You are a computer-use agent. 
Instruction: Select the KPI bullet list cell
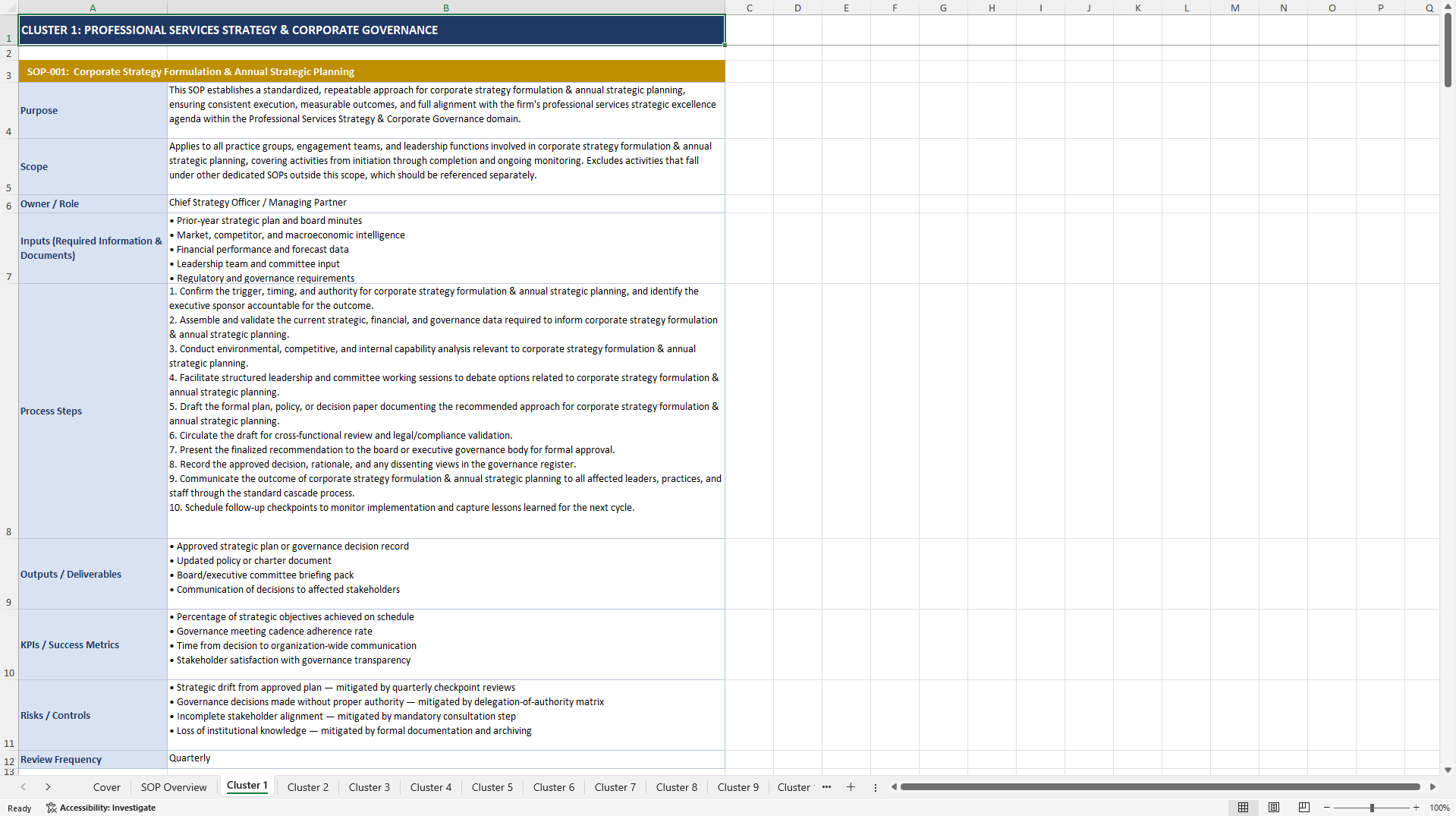point(446,644)
